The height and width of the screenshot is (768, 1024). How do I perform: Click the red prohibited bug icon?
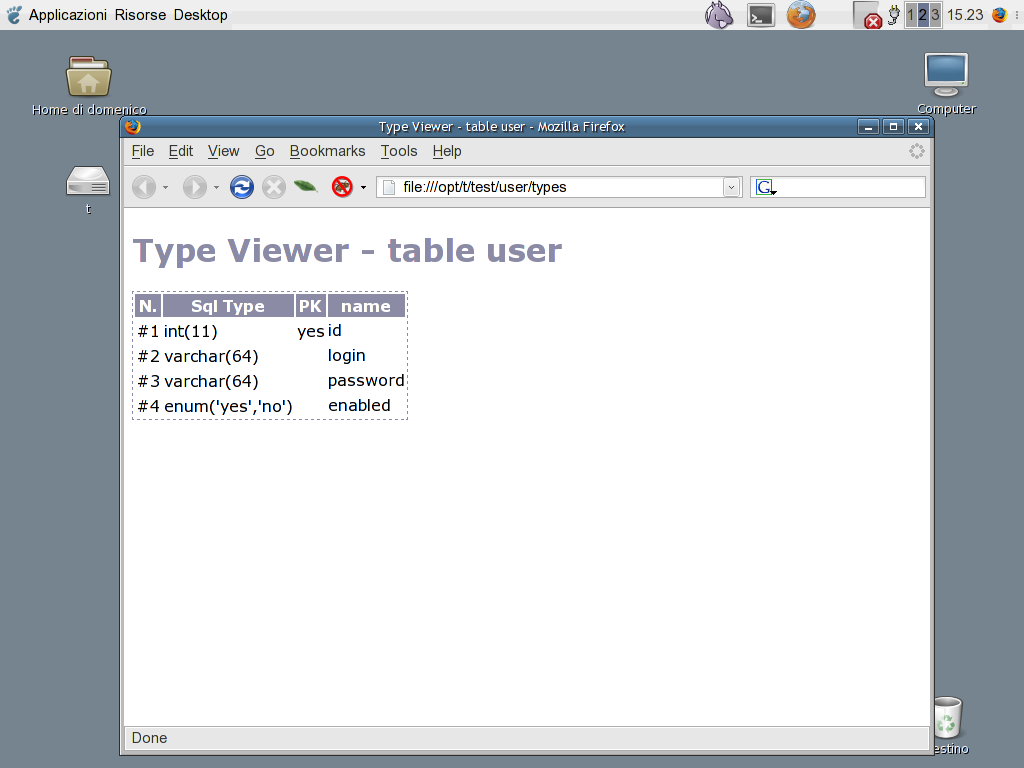343,187
